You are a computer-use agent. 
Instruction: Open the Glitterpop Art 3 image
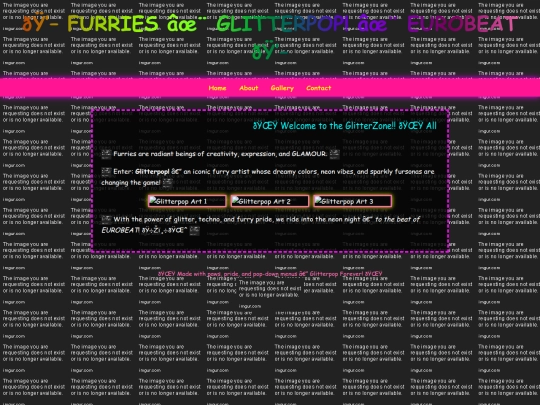tap(353, 201)
